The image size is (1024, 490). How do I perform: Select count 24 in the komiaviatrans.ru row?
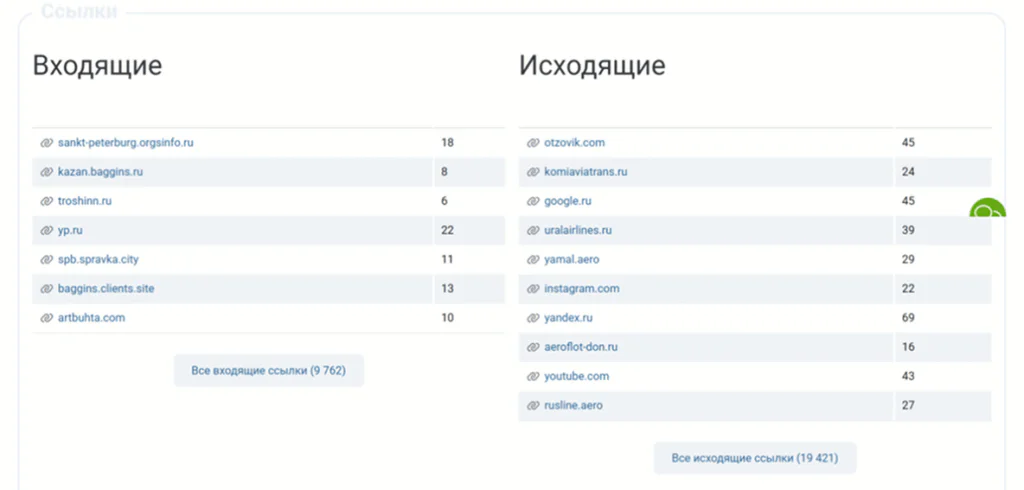pos(908,172)
